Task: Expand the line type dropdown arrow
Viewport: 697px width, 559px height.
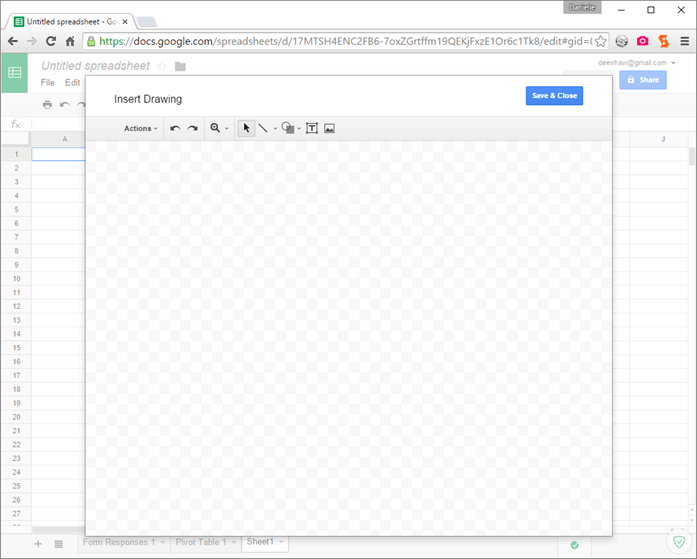Action: 275,129
